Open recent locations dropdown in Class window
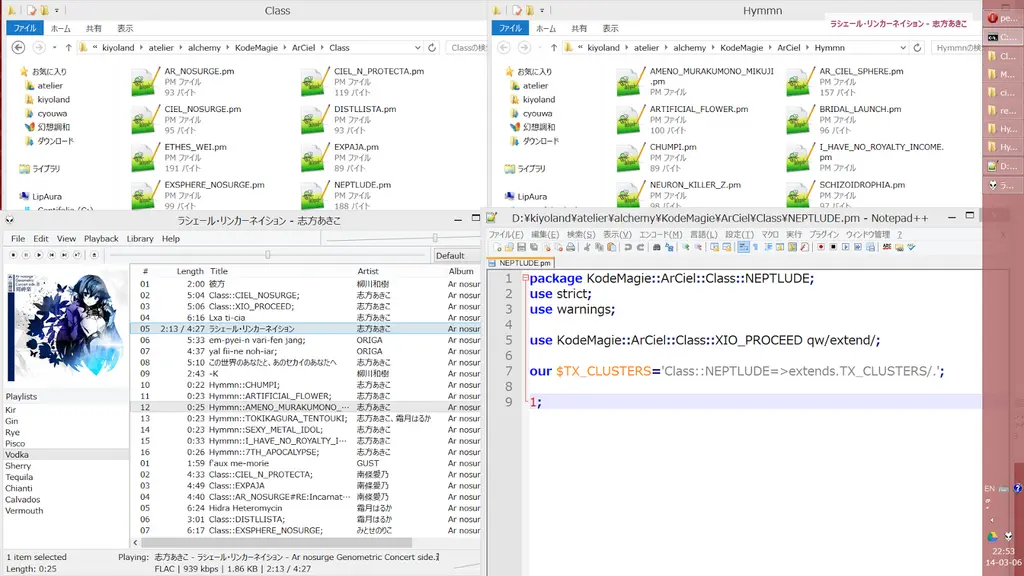Image resolution: width=1024 pixels, height=576 pixels. (54, 48)
